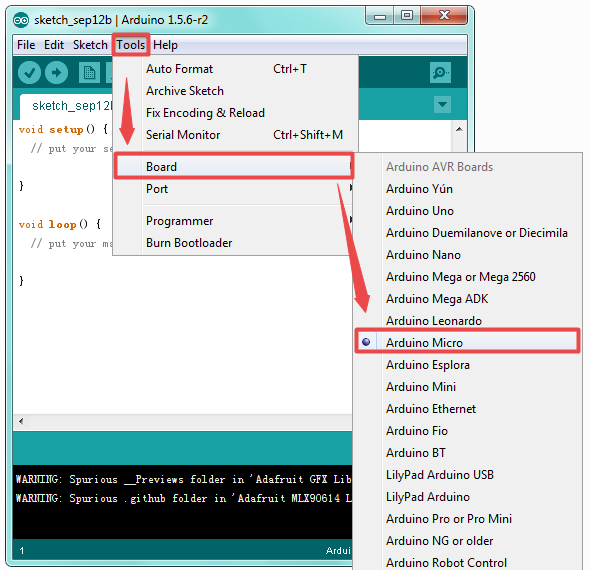
Task: Select Arduino Yún board
Action: (x=467, y=188)
